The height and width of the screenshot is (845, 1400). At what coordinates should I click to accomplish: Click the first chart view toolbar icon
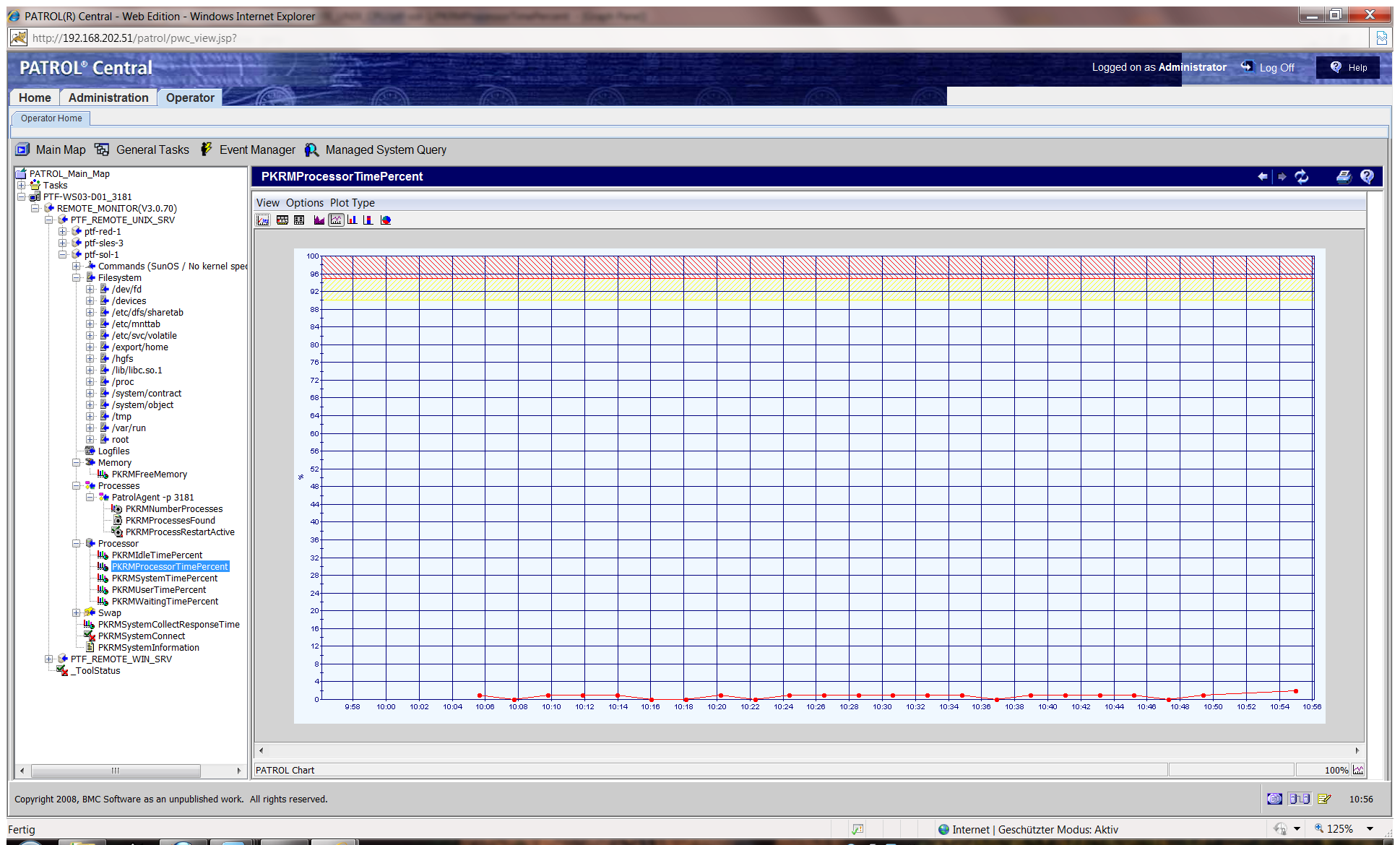pyautogui.click(x=264, y=220)
